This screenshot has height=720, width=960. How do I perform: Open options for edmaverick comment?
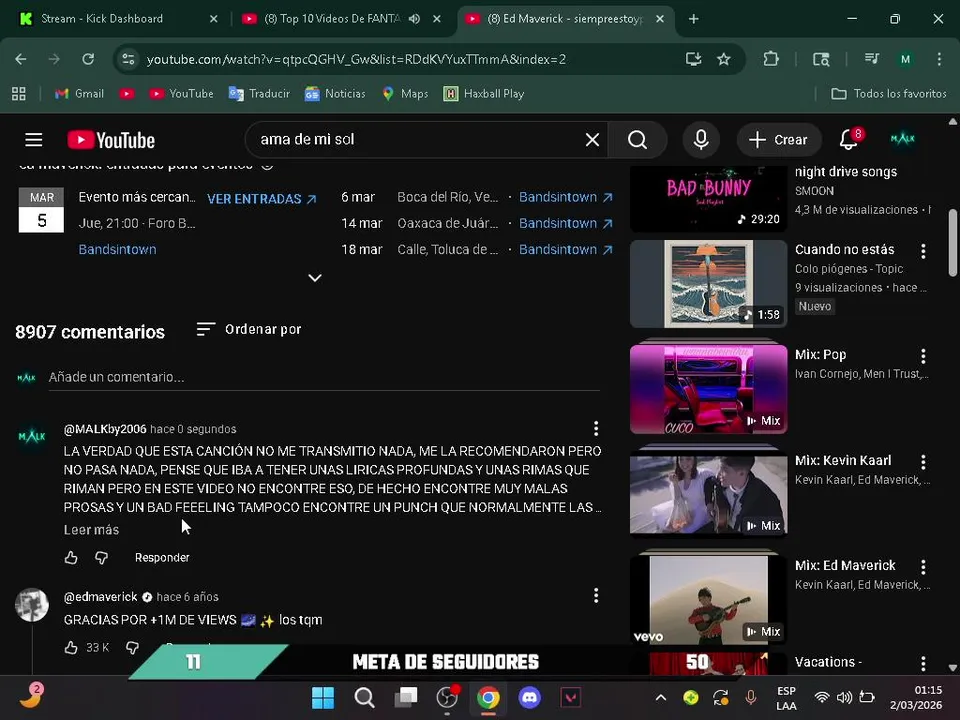coord(596,596)
